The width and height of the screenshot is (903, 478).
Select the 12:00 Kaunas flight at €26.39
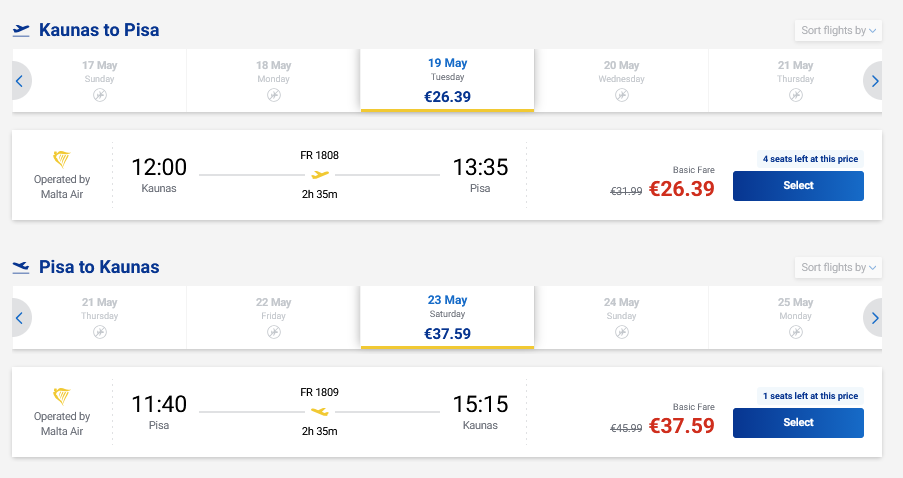[x=798, y=186]
